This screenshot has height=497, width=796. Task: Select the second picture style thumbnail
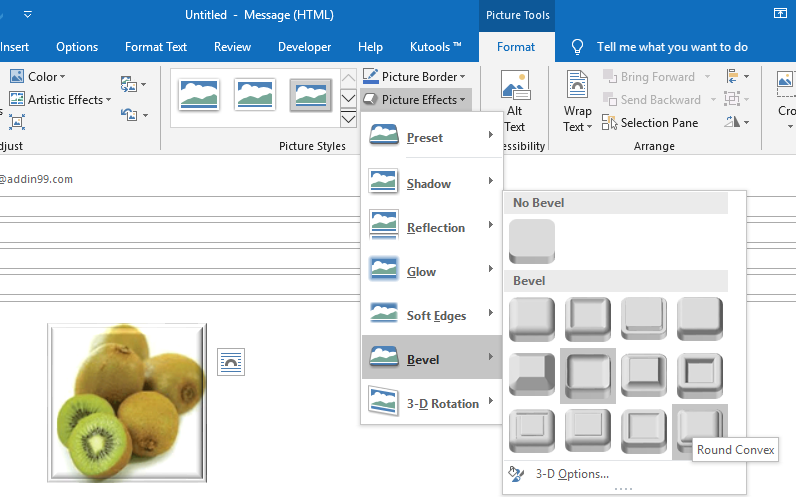255,94
